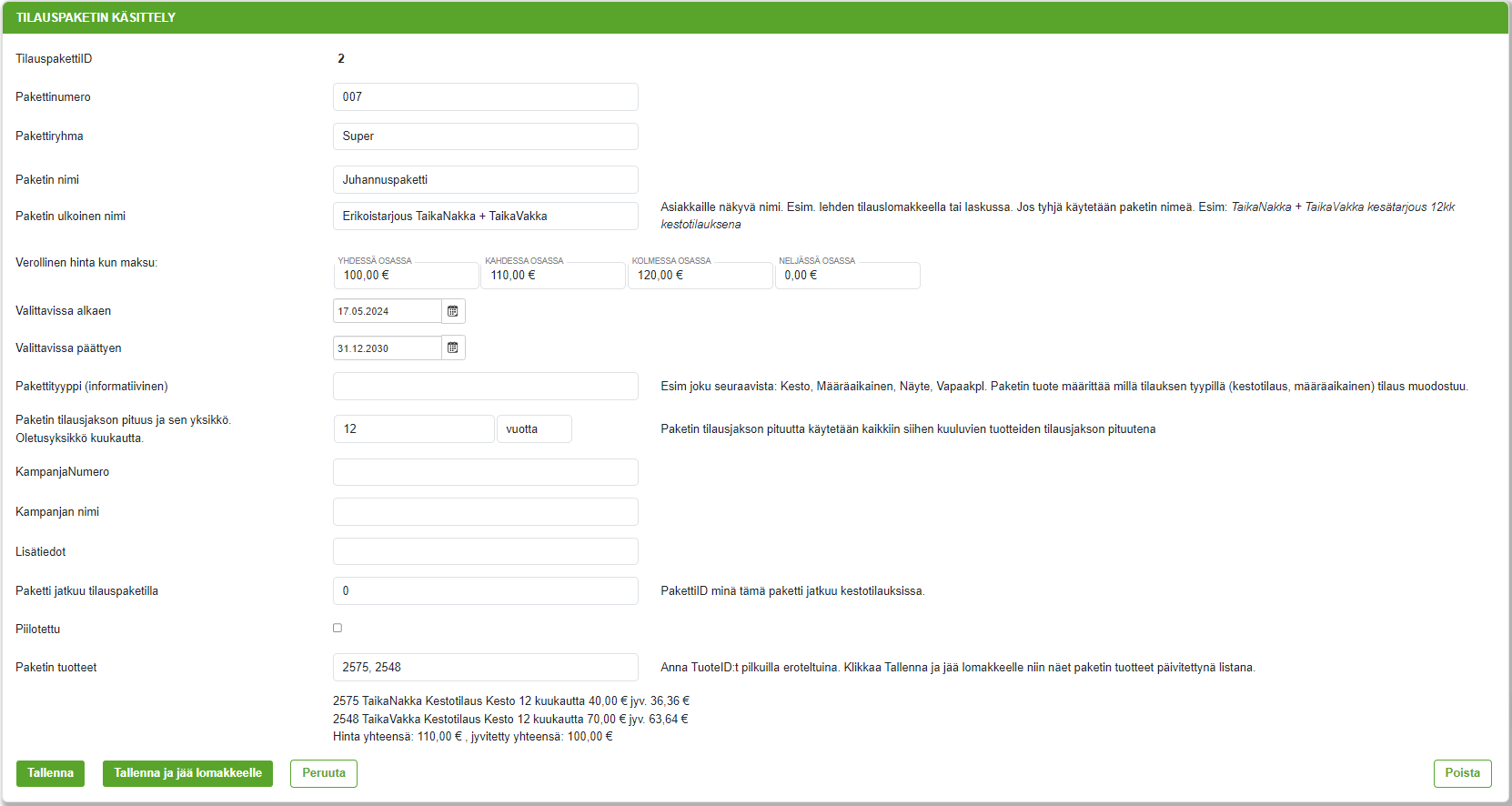
Task: Click the Paketin tilausjakson pituus label
Action: coord(124,428)
